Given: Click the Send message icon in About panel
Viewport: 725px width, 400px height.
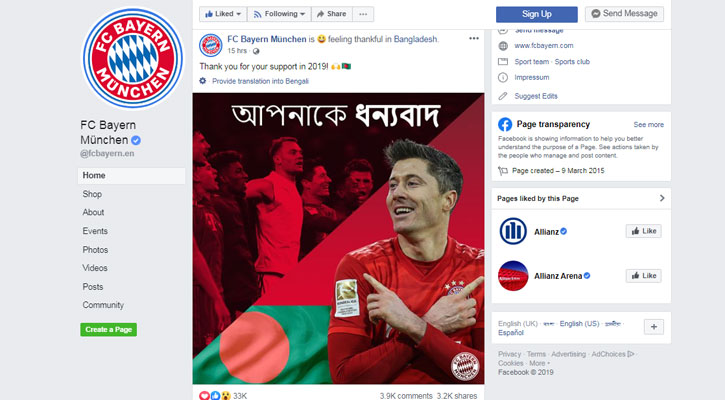Looking at the screenshot, I should pos(503,31).
